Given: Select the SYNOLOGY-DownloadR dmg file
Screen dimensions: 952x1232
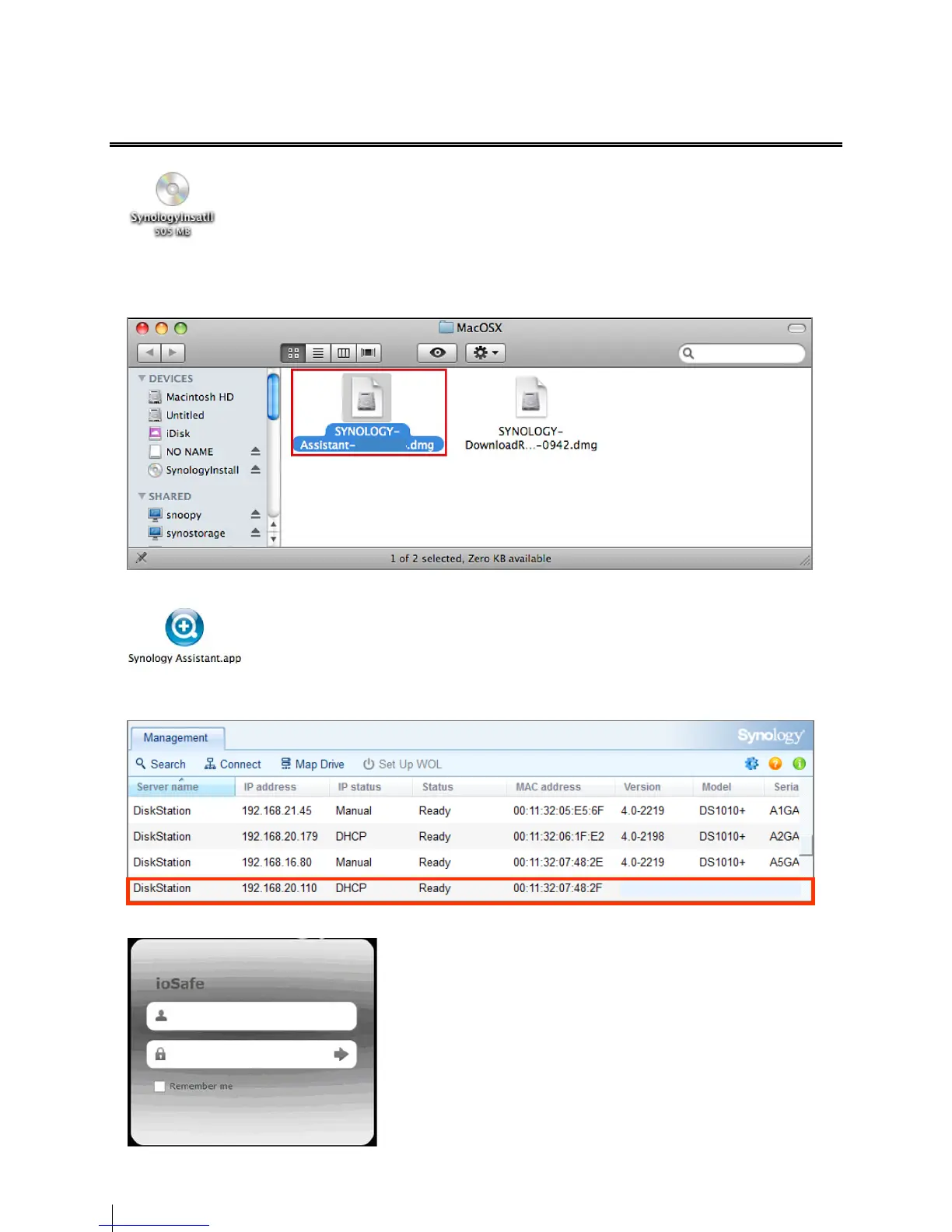Looking at the screenshot, I should (531, 414).
